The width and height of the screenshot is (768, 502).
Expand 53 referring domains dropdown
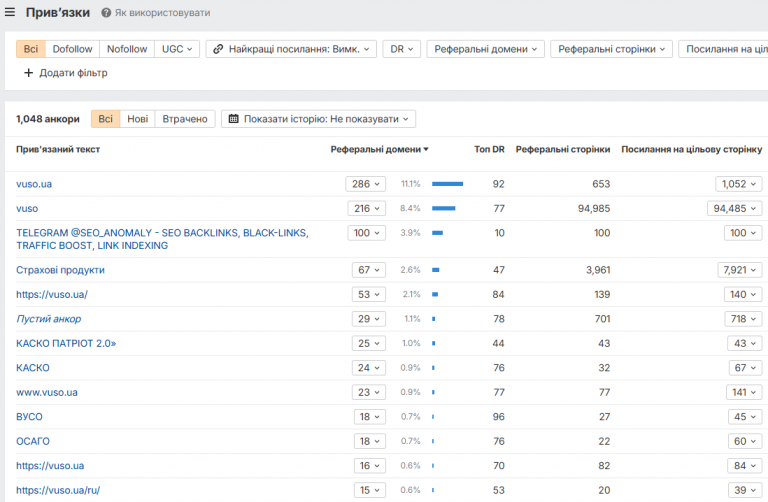pos(368,294)
